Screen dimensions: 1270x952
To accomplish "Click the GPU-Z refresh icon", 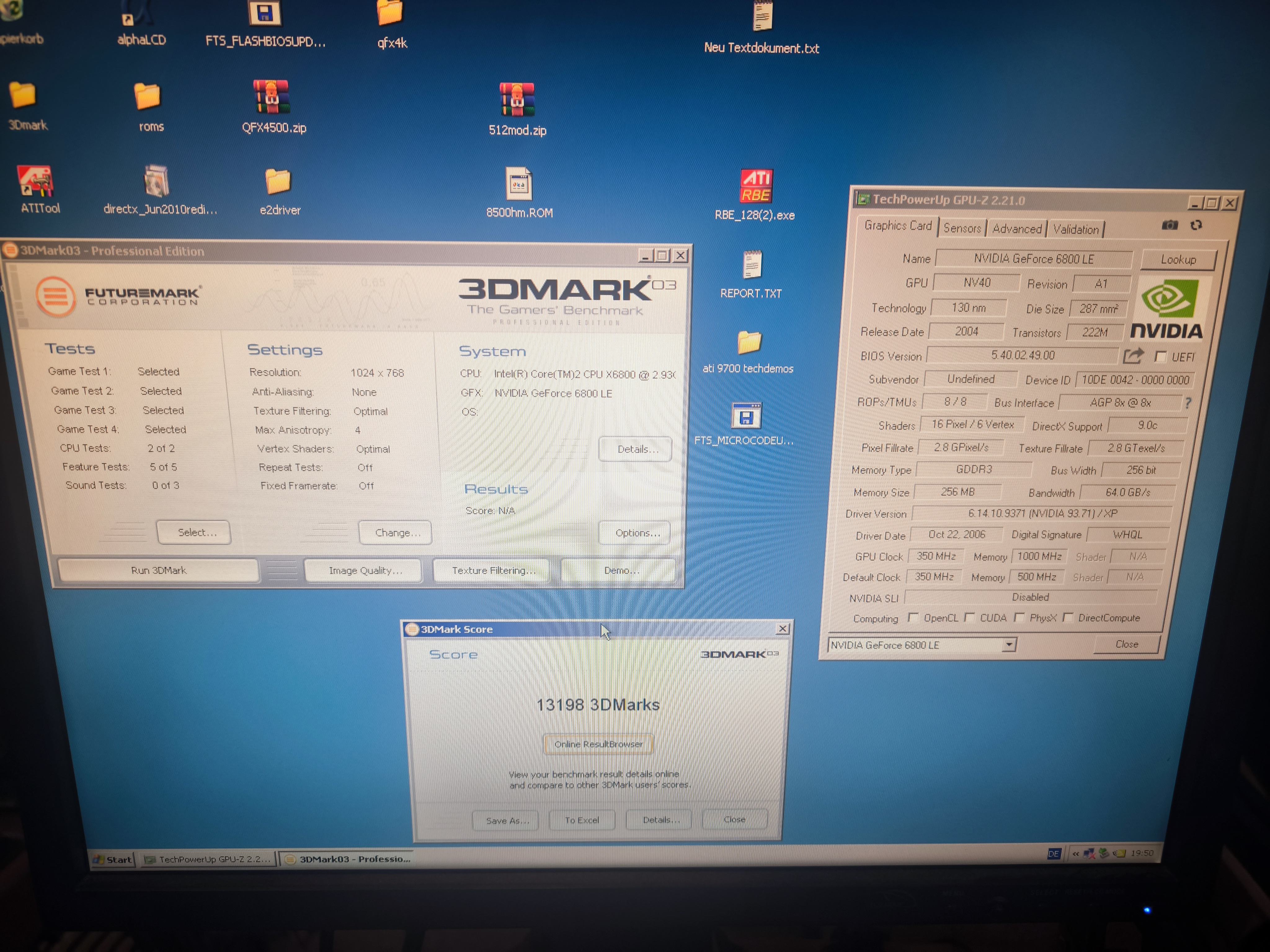I will point(1196,225).
